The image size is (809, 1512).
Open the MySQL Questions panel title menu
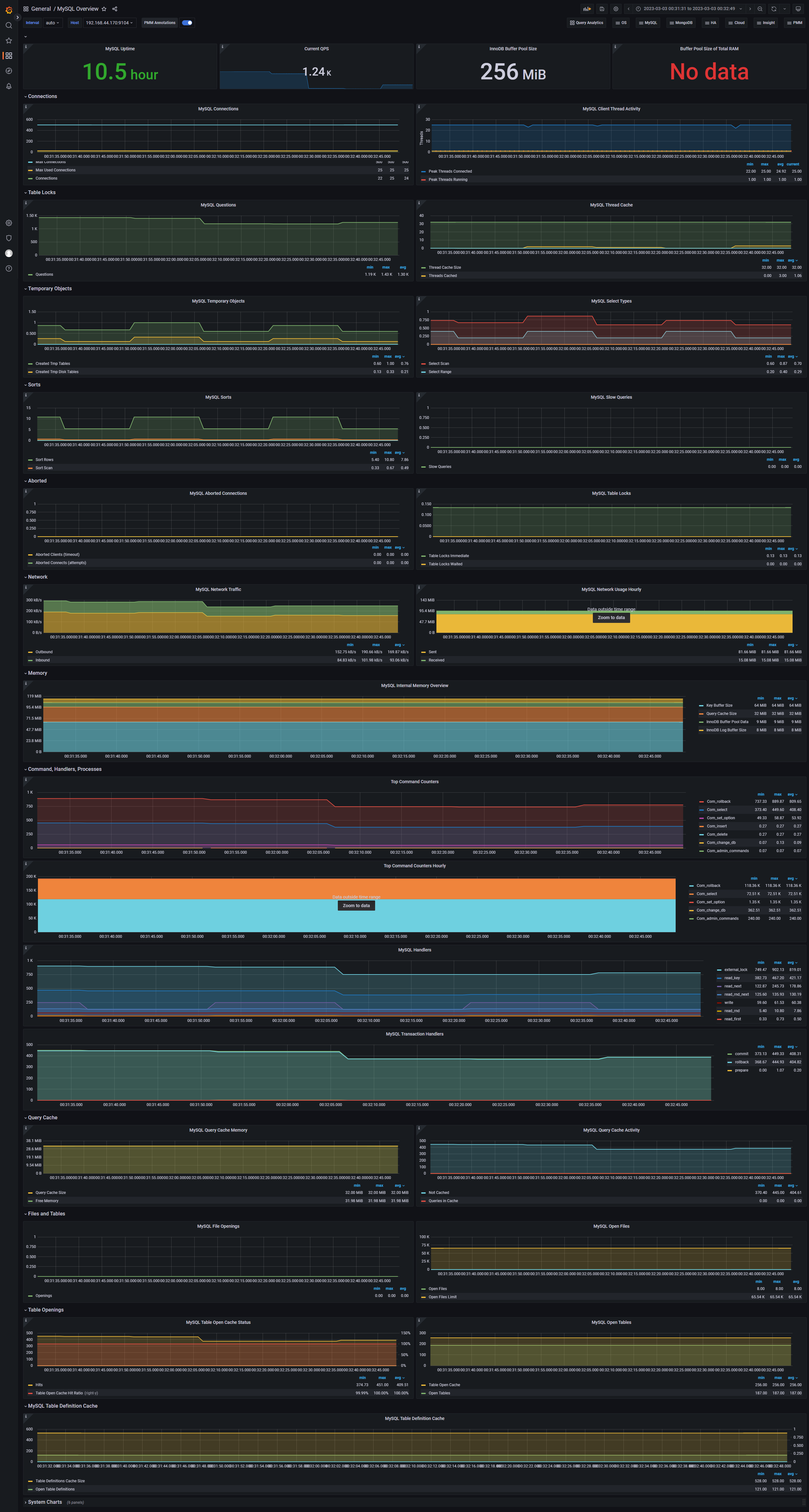pos(218,205)
